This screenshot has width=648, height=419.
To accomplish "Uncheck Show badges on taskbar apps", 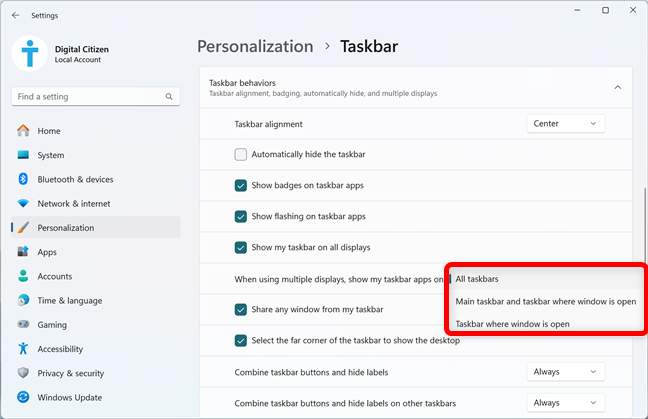I will 241,186.
